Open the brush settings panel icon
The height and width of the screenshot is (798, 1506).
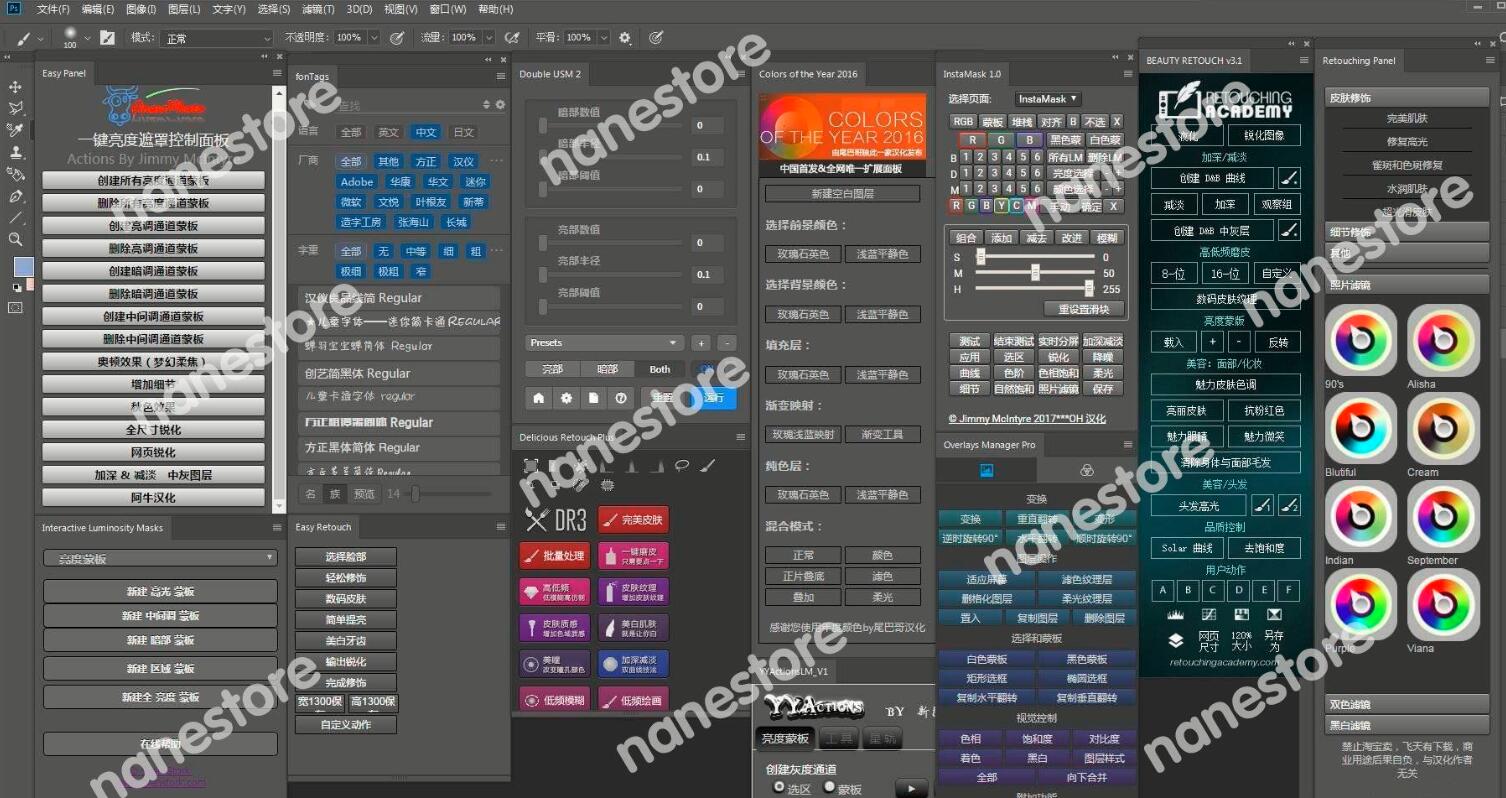[x=107, y=38]
